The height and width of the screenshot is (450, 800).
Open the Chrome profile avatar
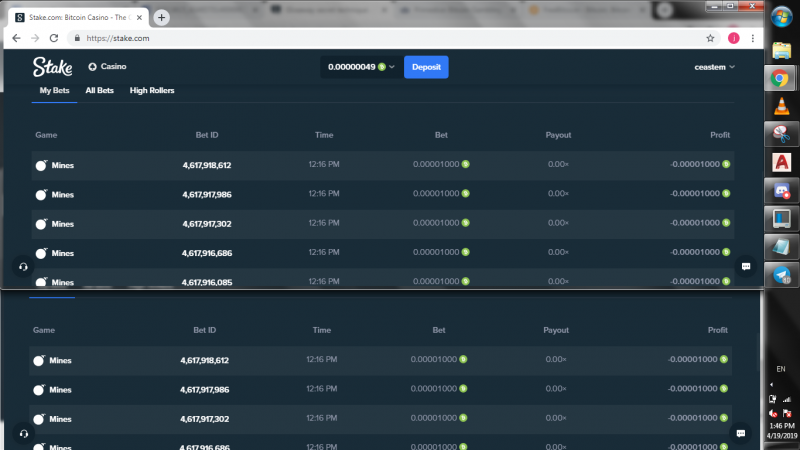click(734, 38)
